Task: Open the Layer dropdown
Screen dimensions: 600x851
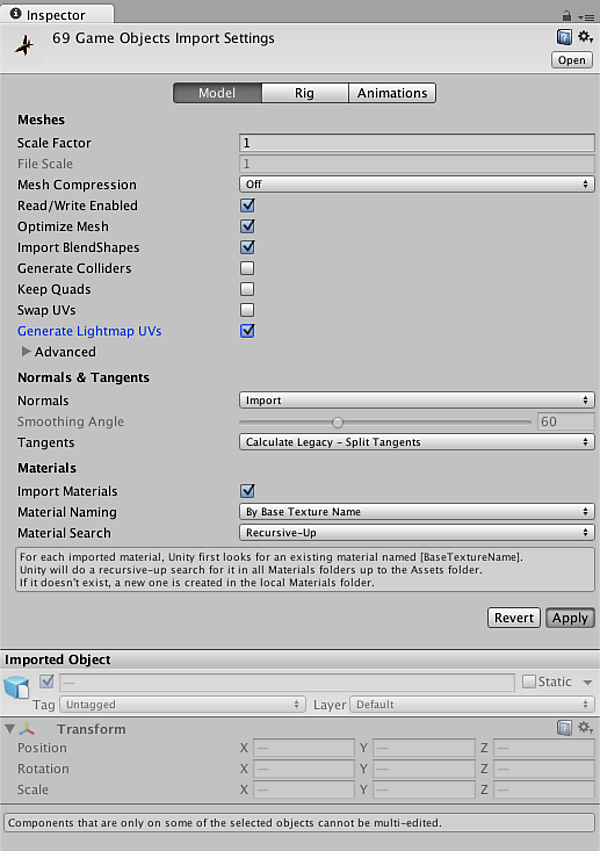Action: [472, 704]
